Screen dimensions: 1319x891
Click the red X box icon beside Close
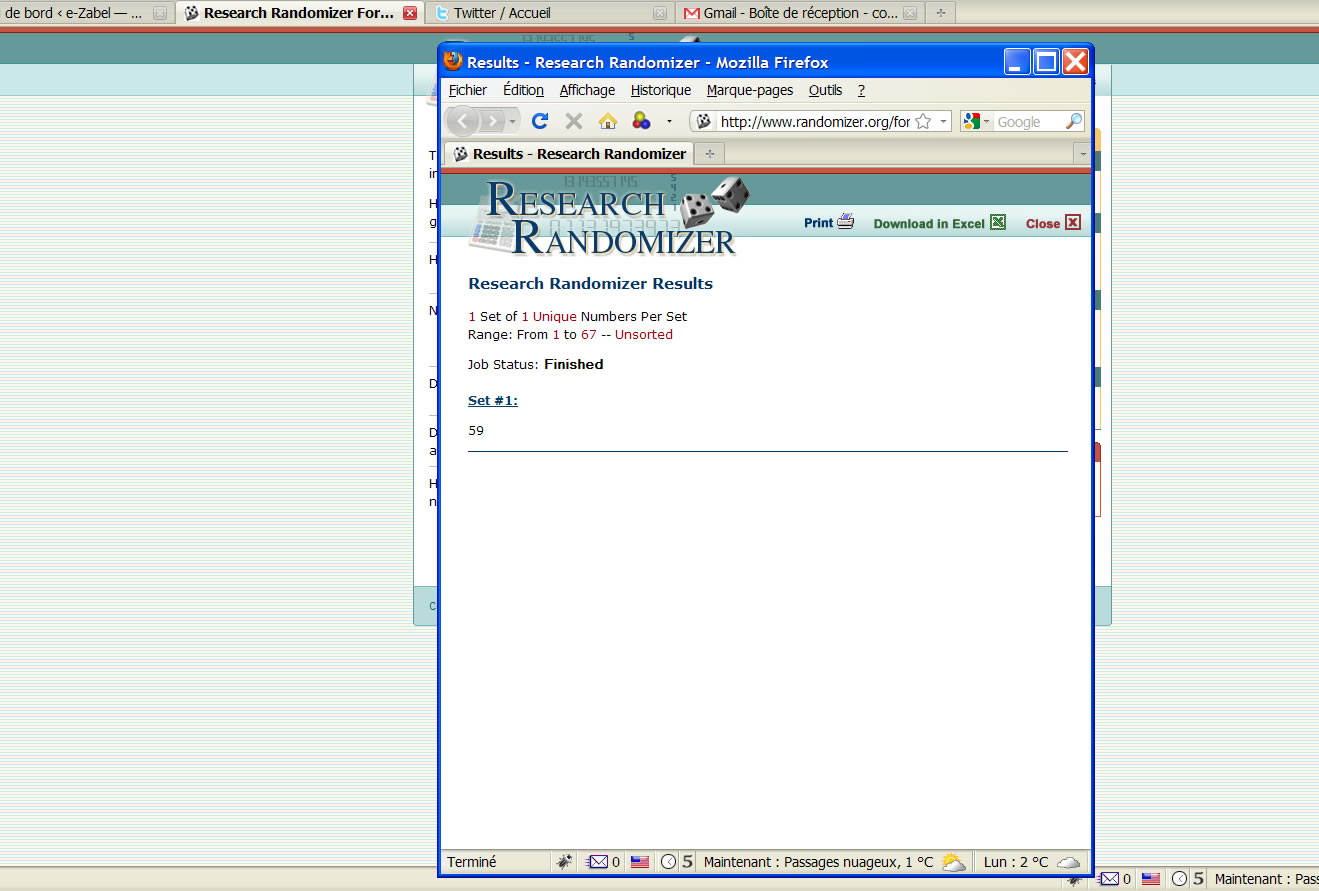[1073, 222]
